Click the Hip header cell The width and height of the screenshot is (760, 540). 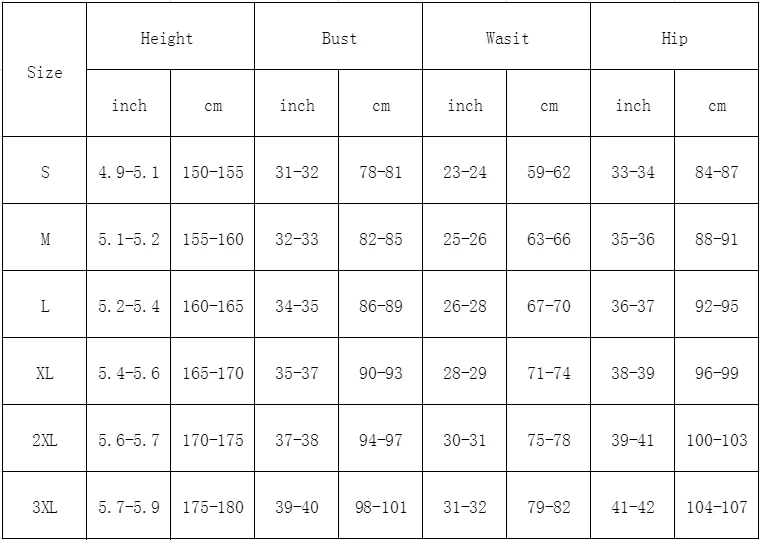[675, 39]
